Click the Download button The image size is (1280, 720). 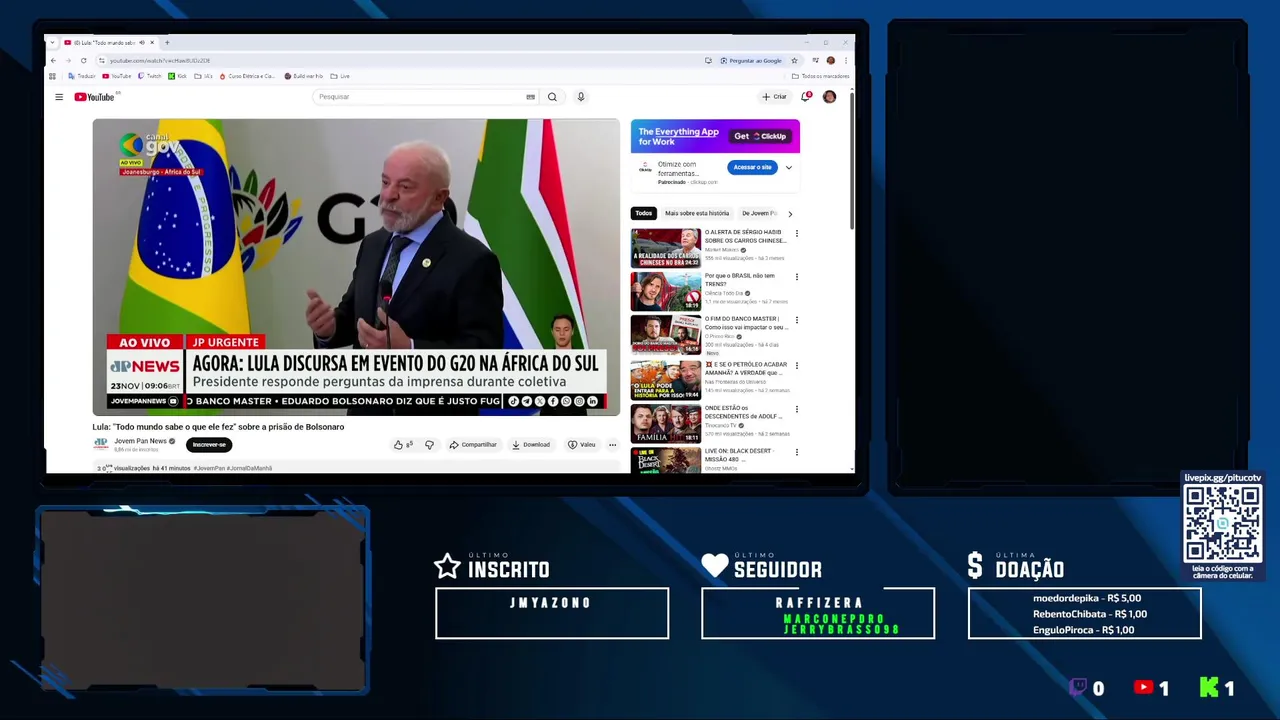click(x=531, y=445)
